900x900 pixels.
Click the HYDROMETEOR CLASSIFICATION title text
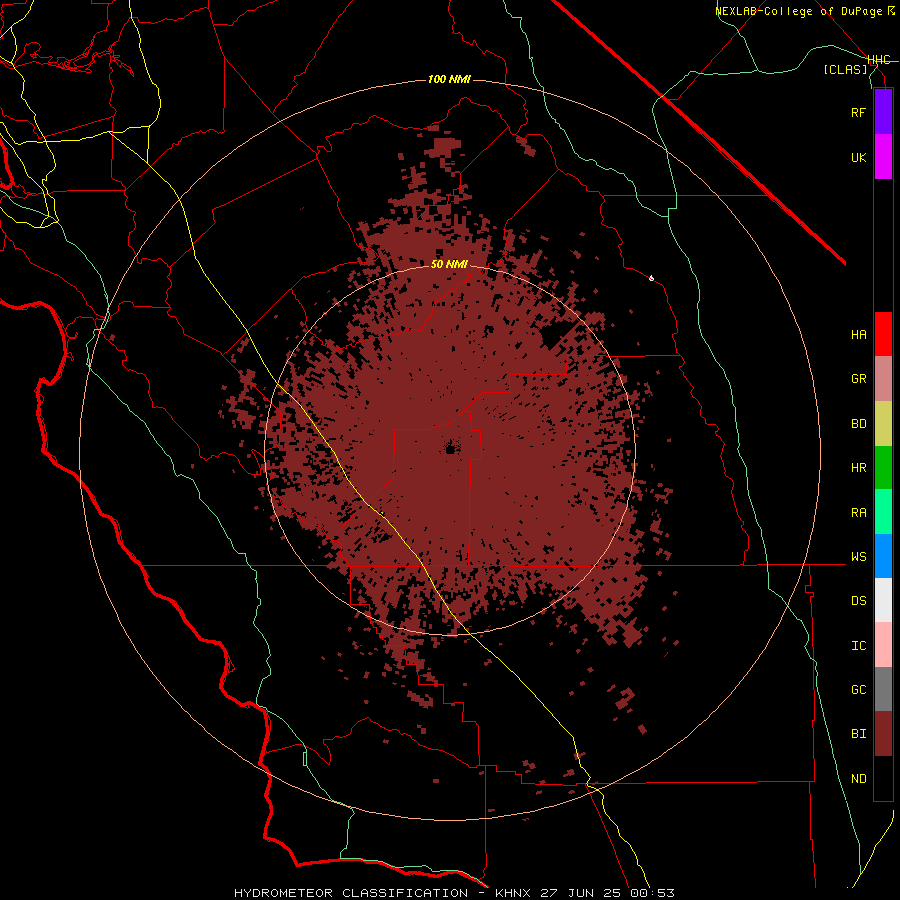[x=351, y=893]
